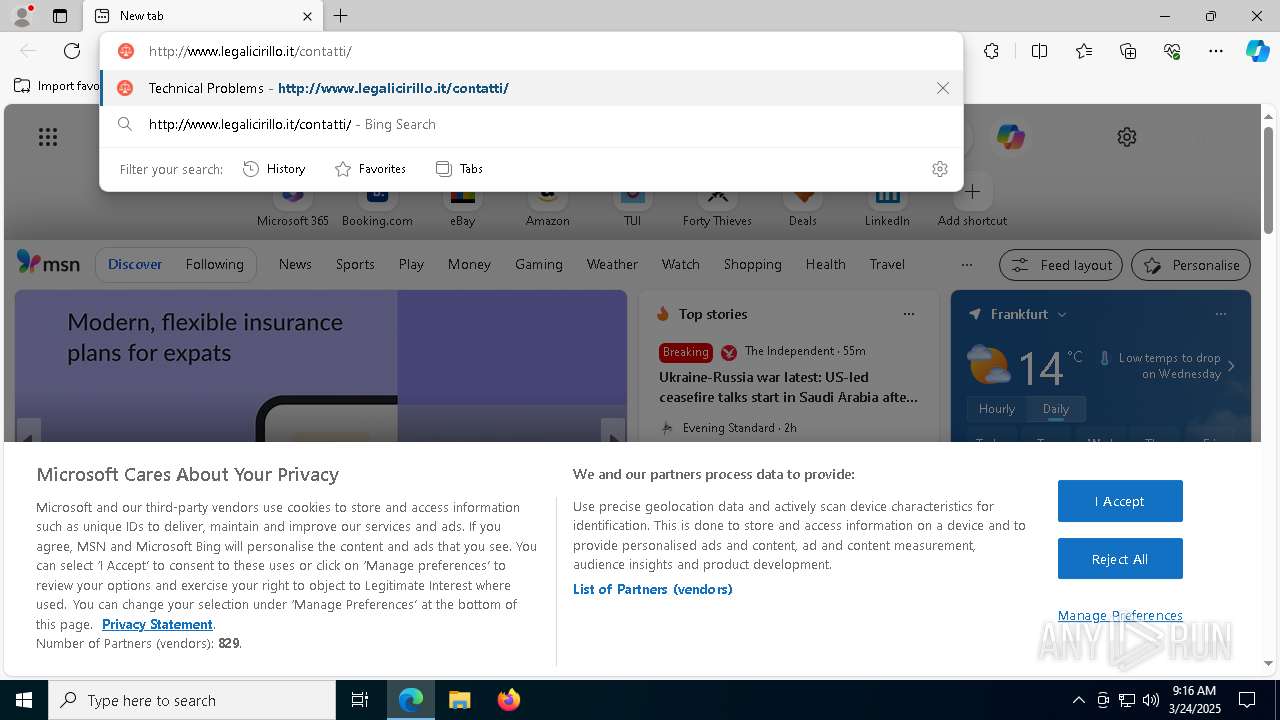This screenshot has height=720, width=1280.
Task: Launch Firefox from taskbar
Action: (x=508, y=700)
